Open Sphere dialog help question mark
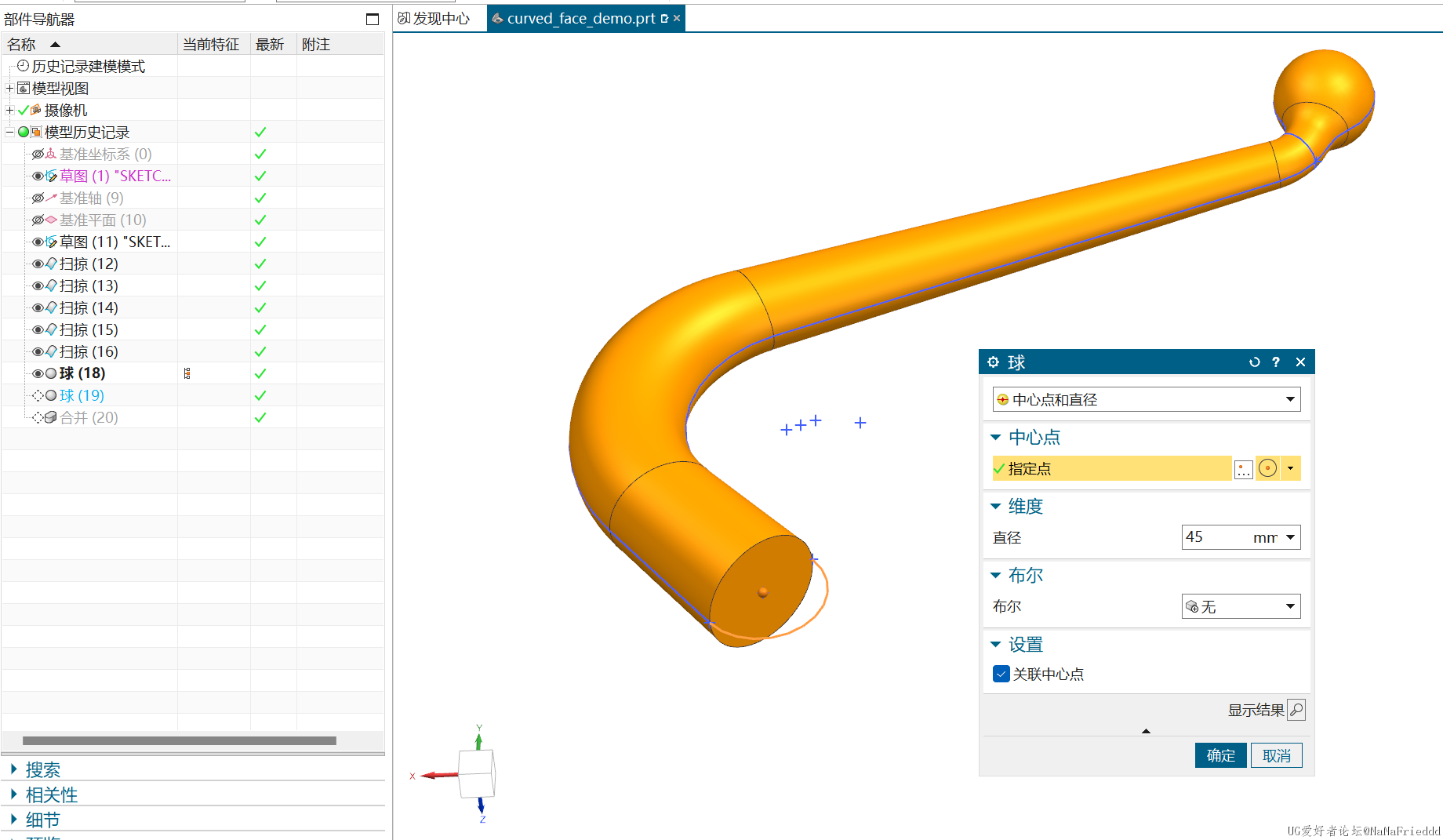Viewport: 1443px width, 840px height. point(1276,362)
